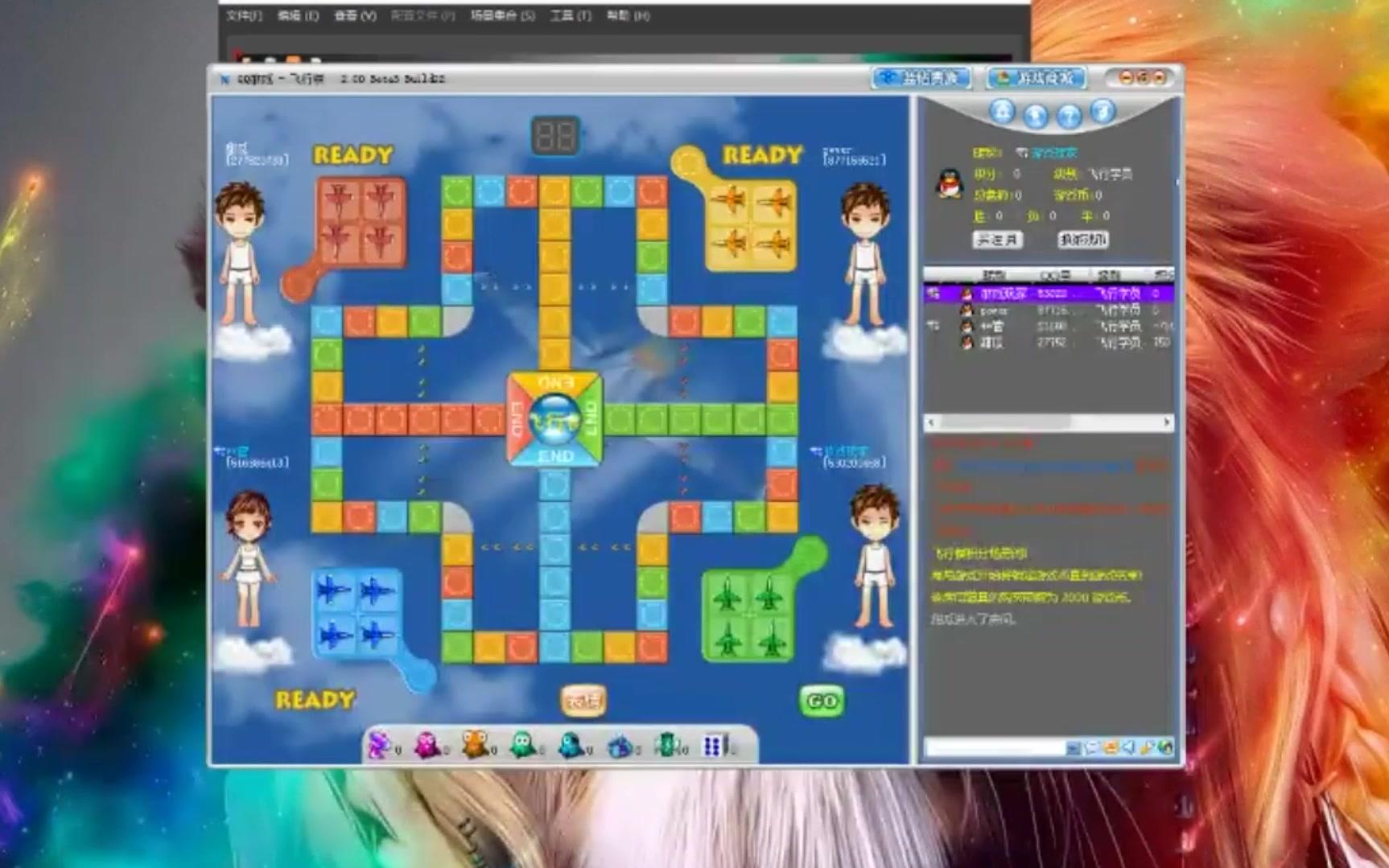Click the blue title bar button left of 游戏商城
Viewport: 1389px width, 868px height.
point(922,78)
